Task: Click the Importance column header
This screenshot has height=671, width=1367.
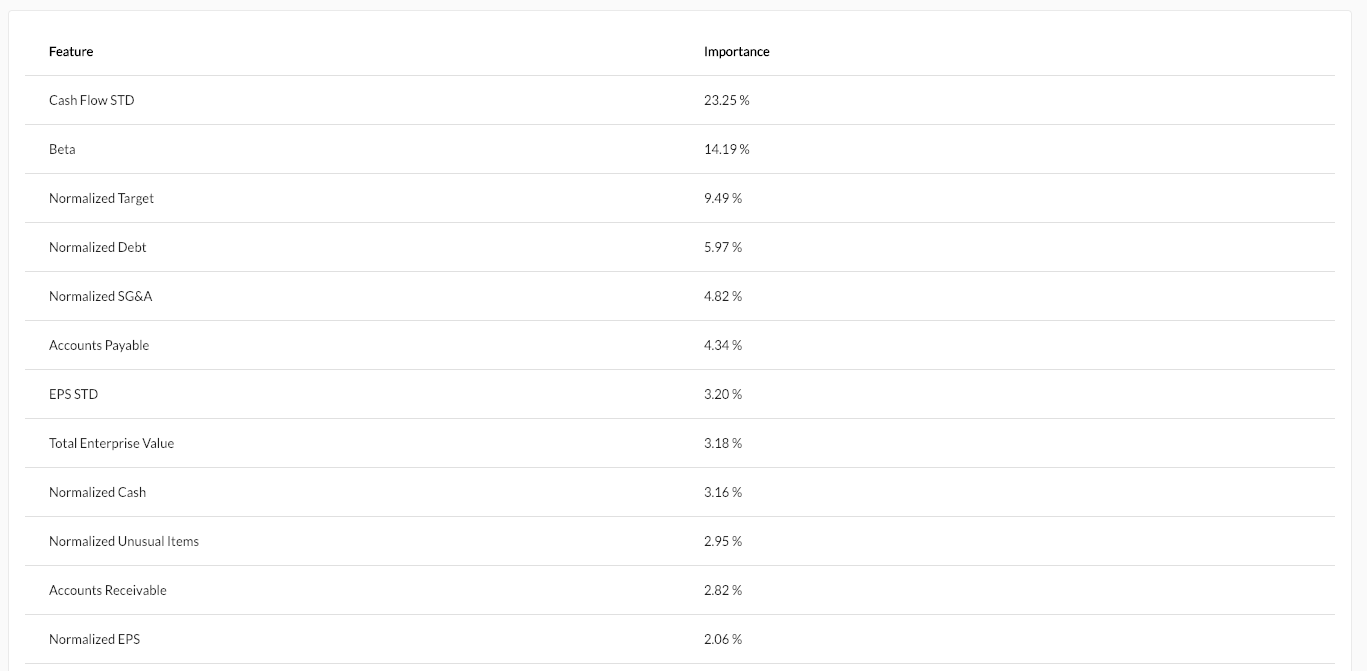Action: [x=736, y=51]
